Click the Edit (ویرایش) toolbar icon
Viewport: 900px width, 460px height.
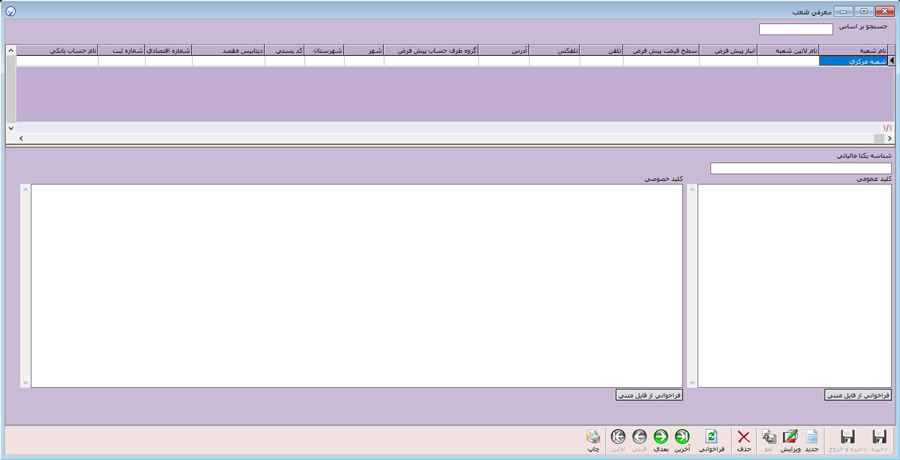point(789,440)
